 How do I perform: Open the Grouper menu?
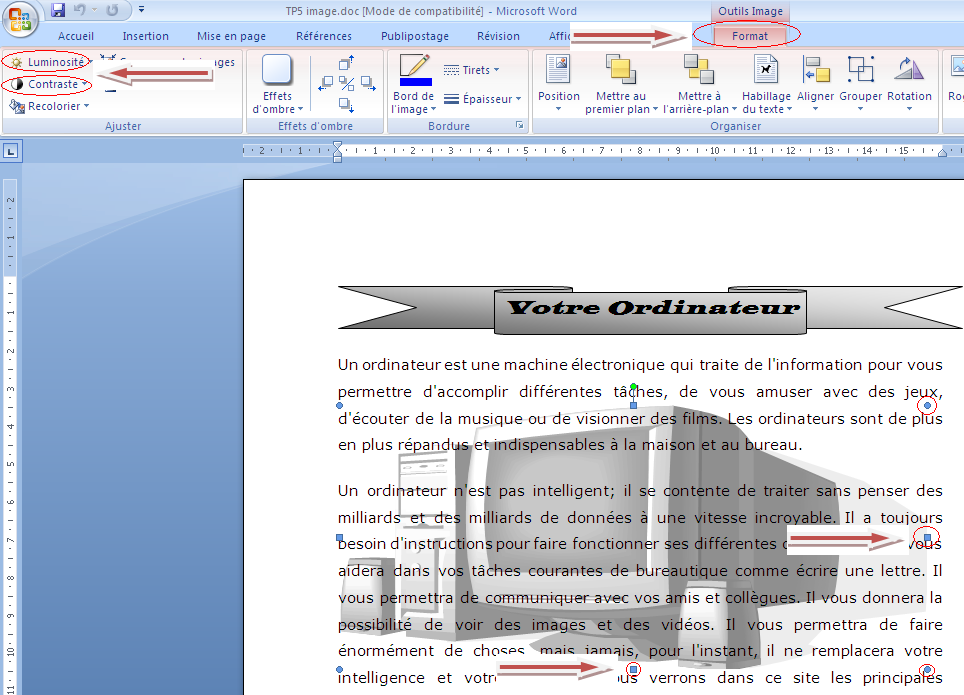pos(860,84)
